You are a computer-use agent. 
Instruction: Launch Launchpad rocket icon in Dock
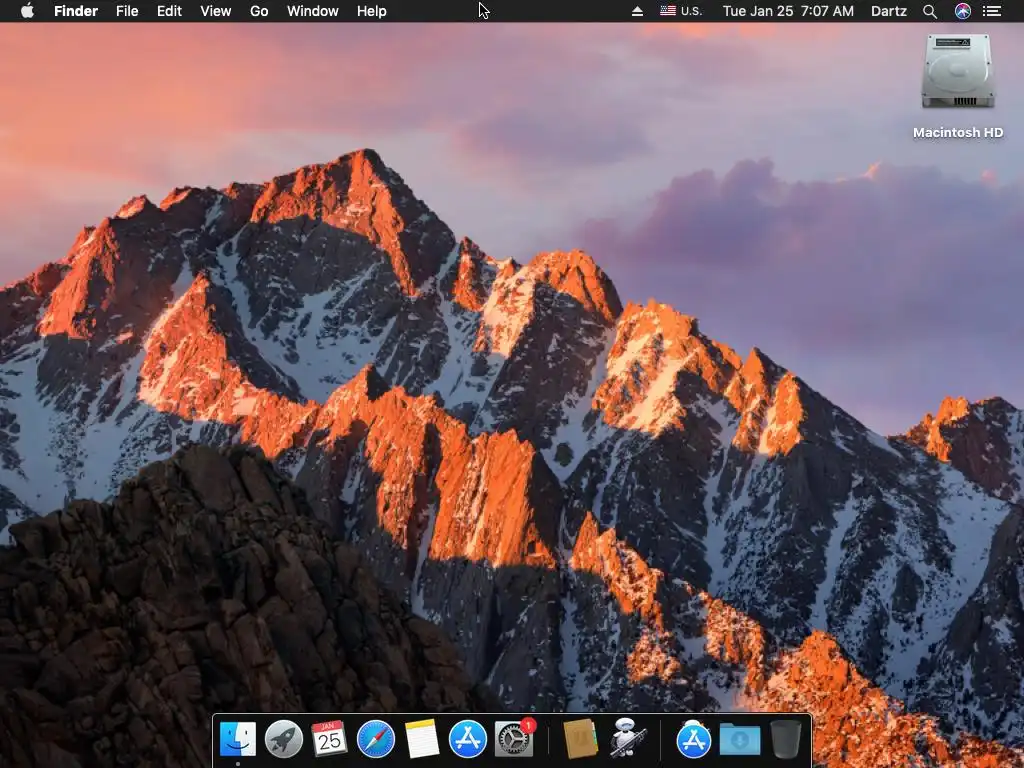283,739
